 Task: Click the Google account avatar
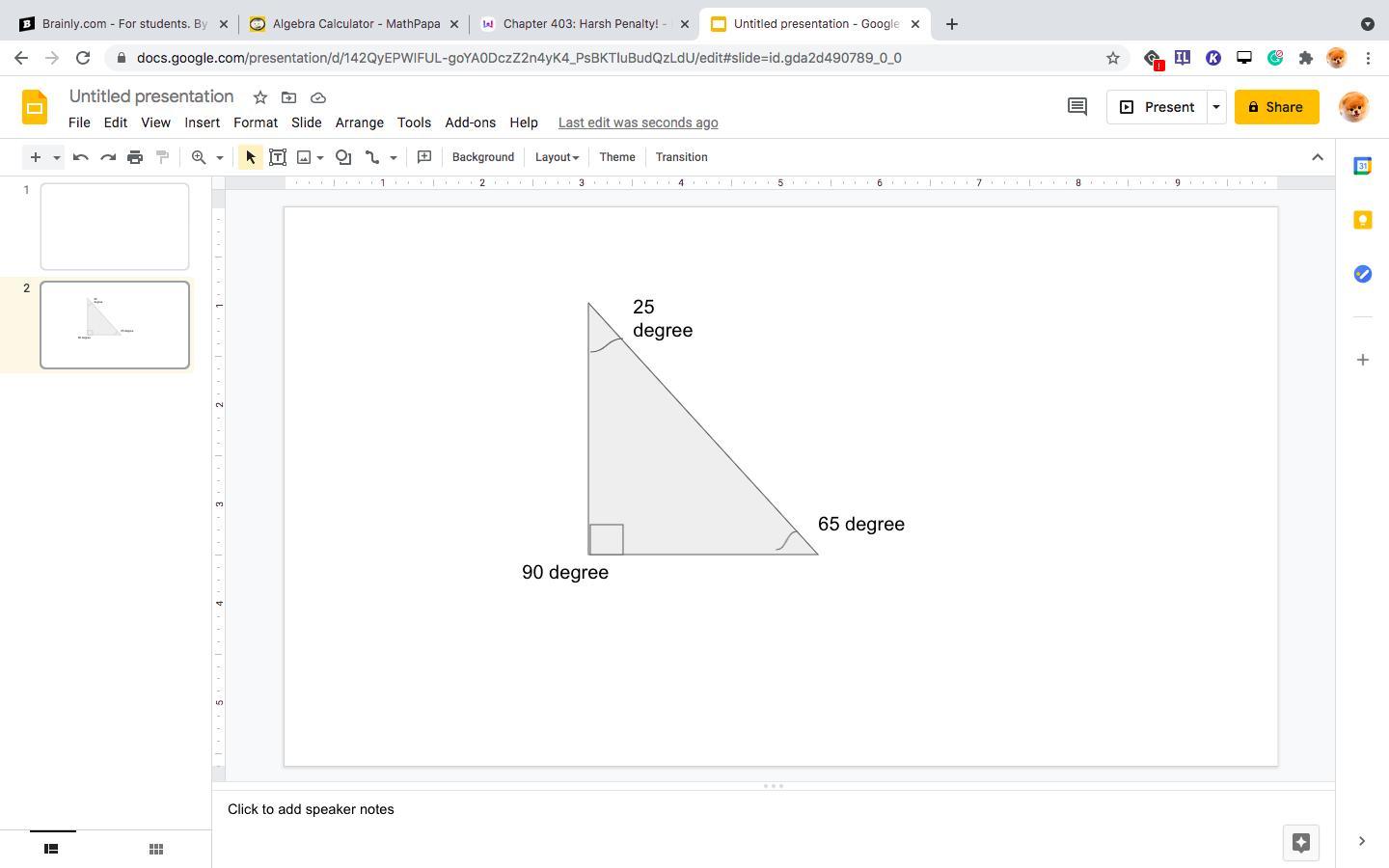click(1354, 107)
